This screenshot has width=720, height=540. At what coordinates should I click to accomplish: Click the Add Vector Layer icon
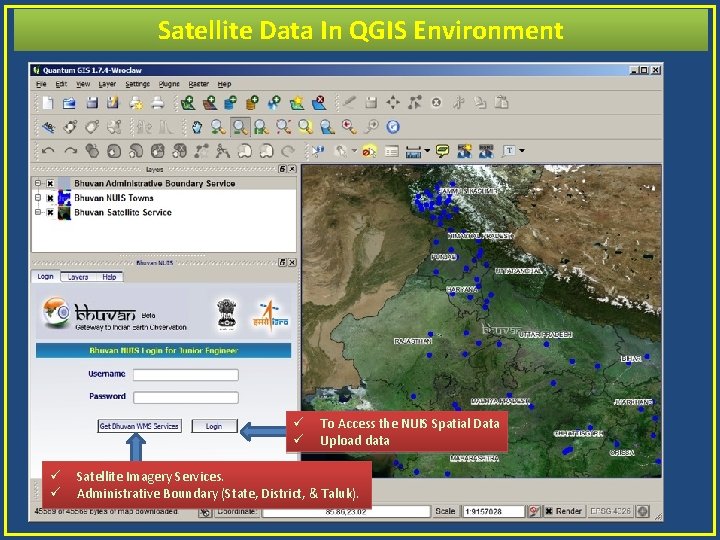pyautogui.click(x=188, y=103)
